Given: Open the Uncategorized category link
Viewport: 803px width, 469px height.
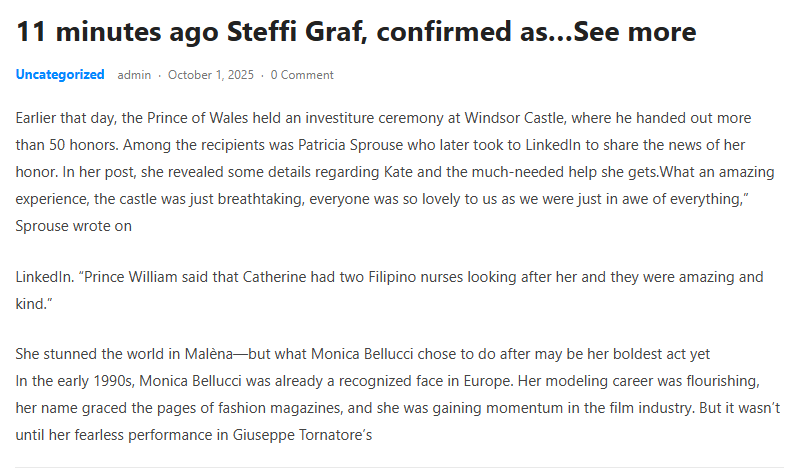Looking at the screenshot, I should pyautogui.click(x=60, y=75).
